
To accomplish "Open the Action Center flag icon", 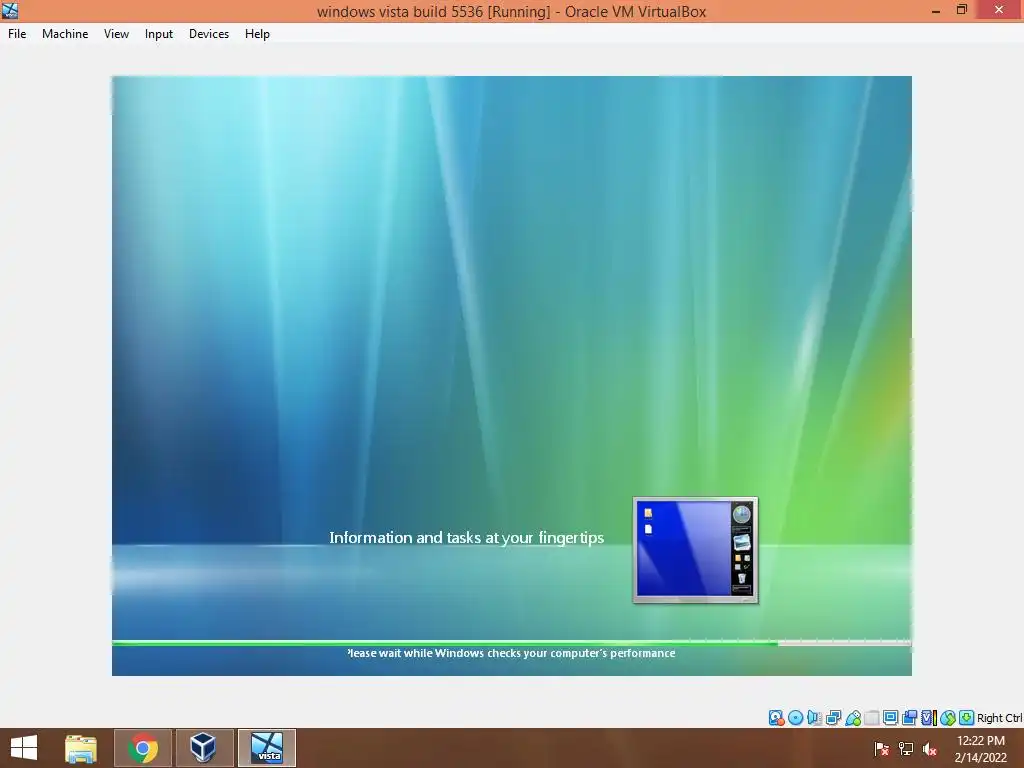I will (x=882, y=749).
